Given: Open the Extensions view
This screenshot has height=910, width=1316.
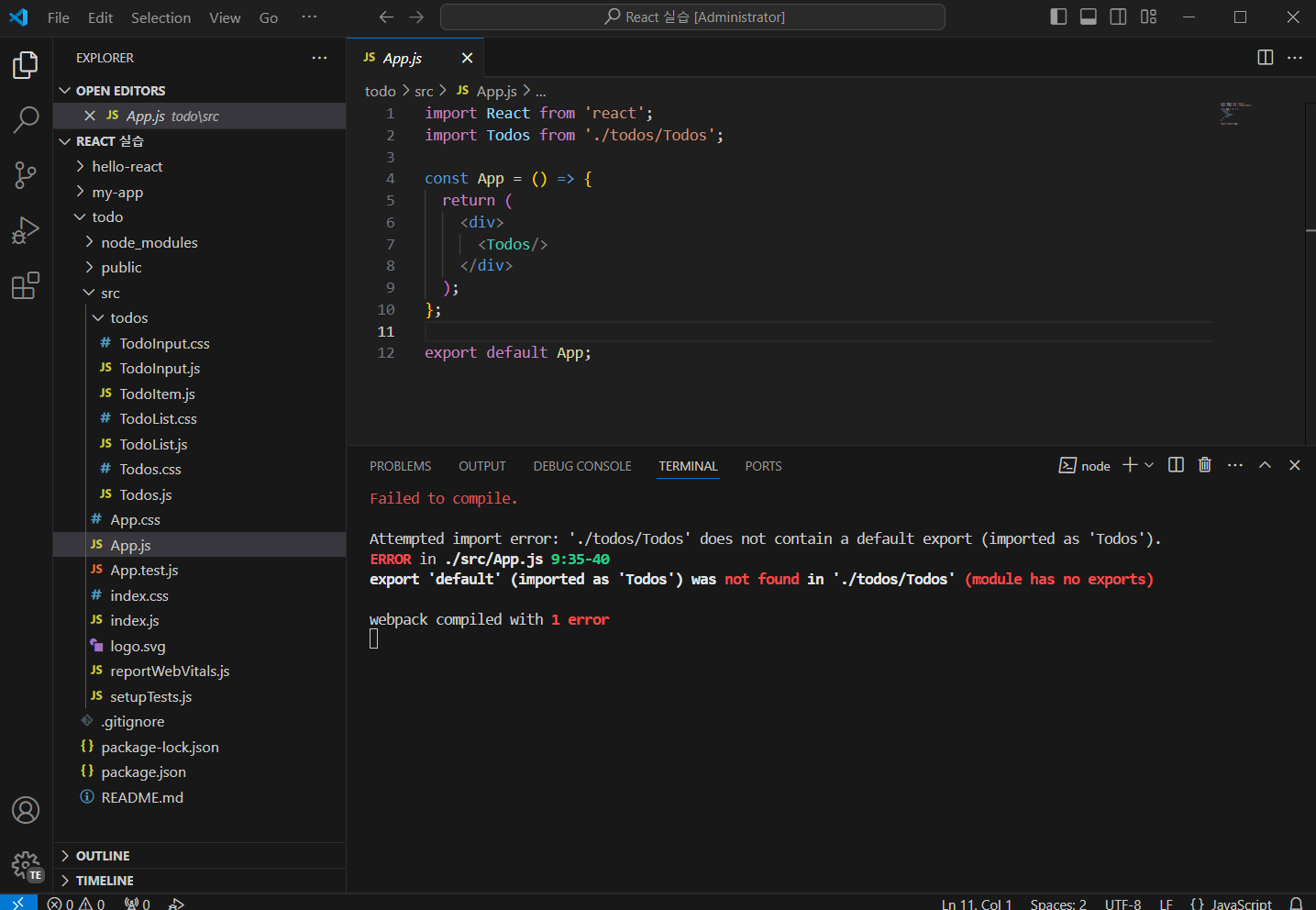Looking at the screenshot, I should tap(26, 285).
